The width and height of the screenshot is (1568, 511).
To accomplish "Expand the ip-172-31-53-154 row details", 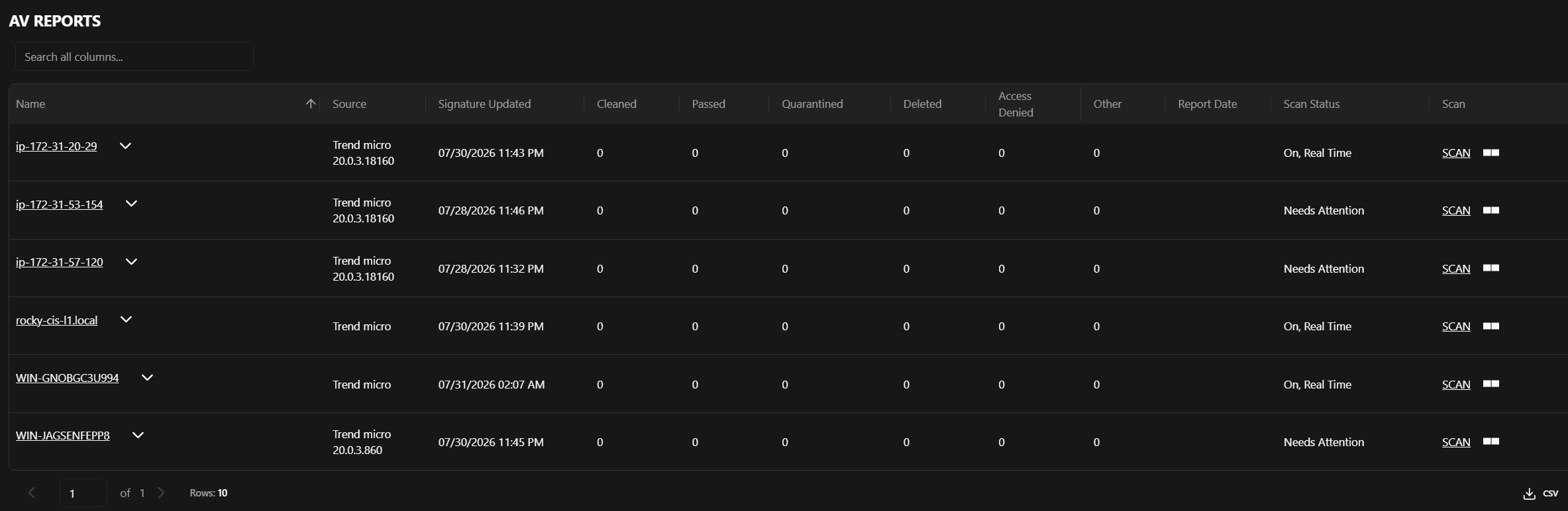I will click(131, 204).
